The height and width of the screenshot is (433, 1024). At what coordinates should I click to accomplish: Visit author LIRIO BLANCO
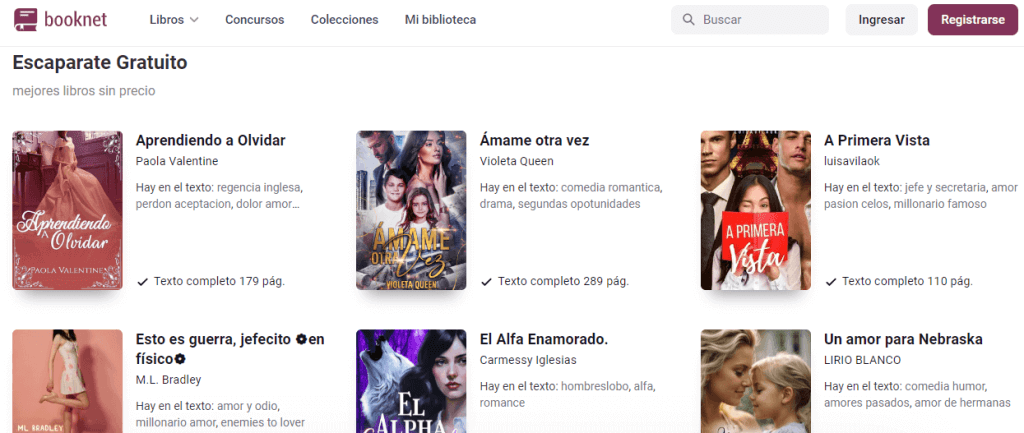[x=862, y=361]
